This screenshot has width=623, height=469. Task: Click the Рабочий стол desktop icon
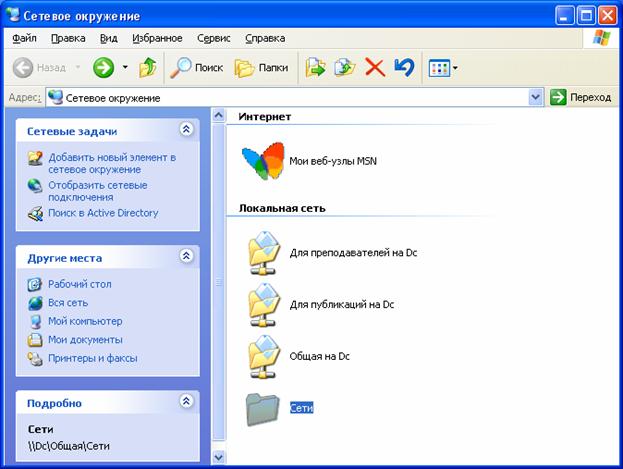tap(35, 284)
